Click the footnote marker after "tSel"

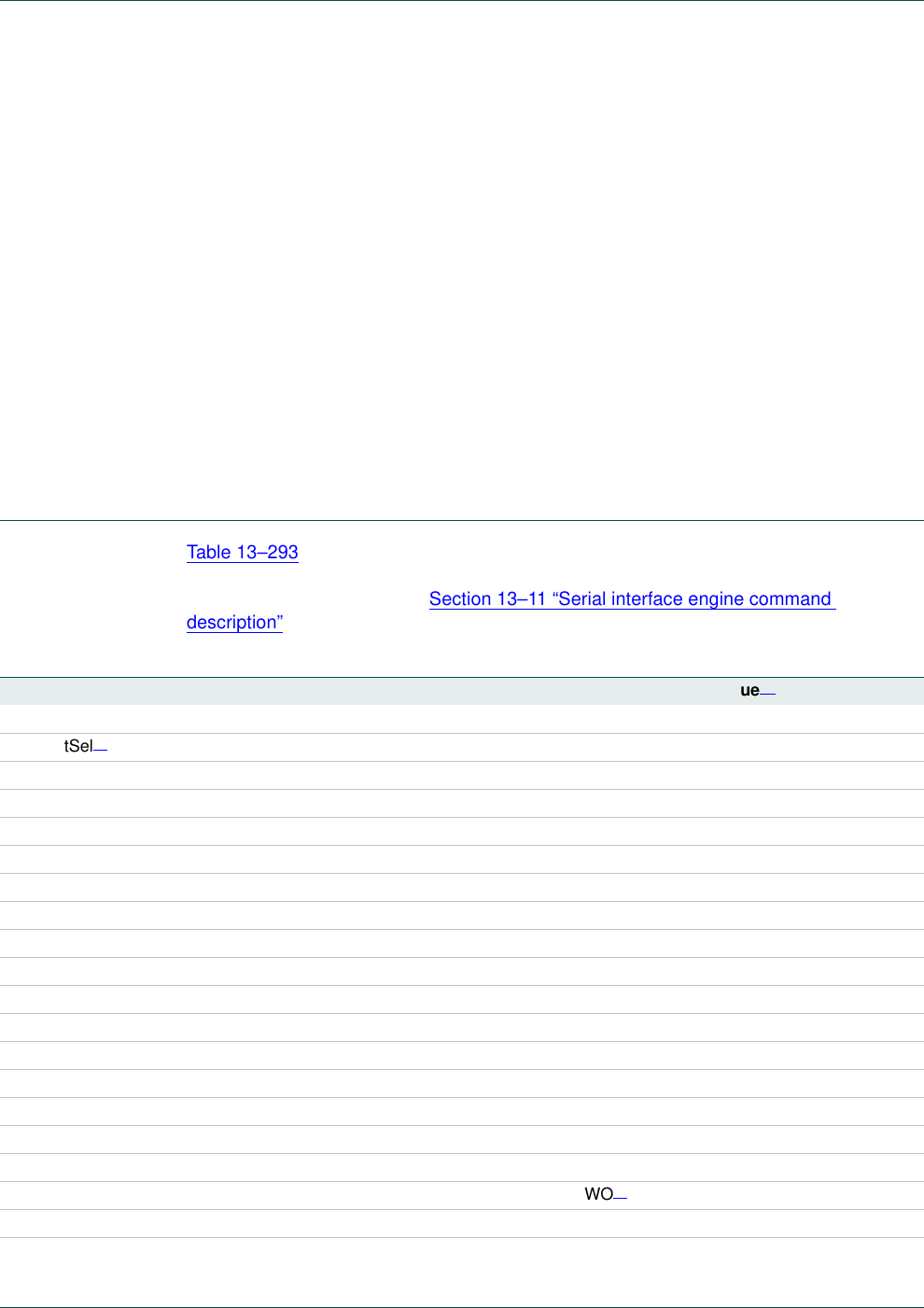pyautogui.click(x=101, y=751)
